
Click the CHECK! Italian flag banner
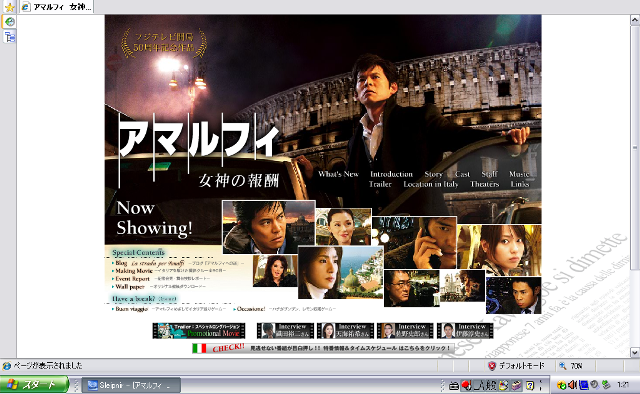(x=322, y=348)
